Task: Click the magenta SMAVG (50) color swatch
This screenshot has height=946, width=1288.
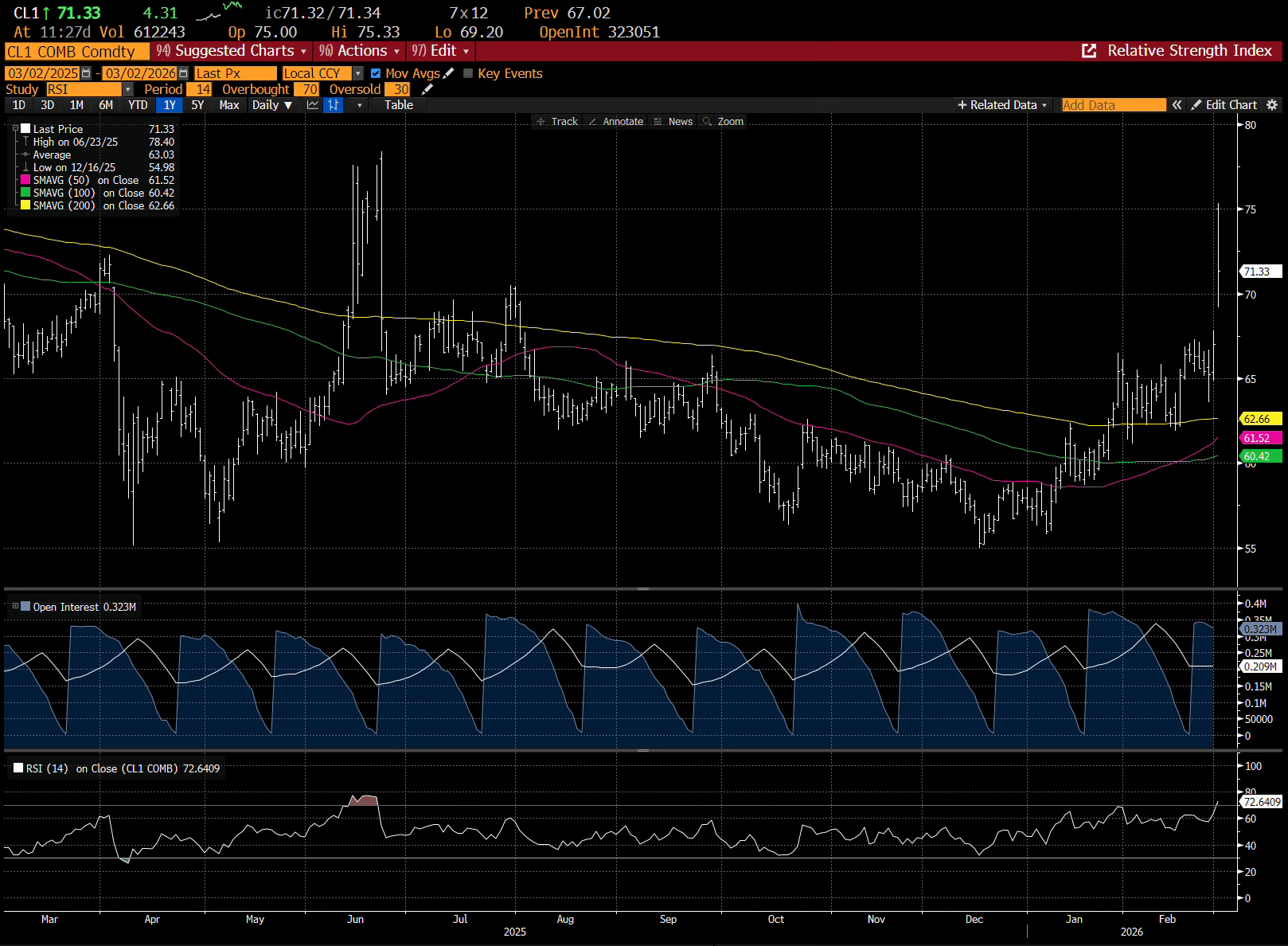Action: [x=25, y=180]
